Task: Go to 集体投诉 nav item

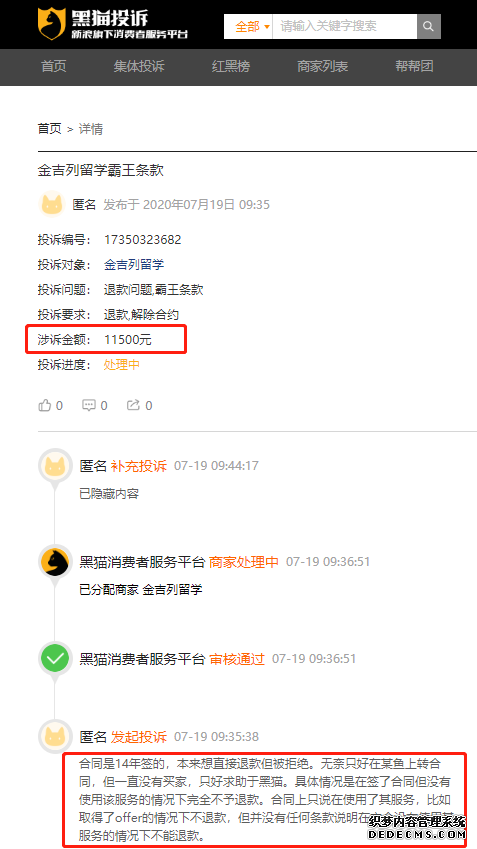Action: pyautogui.click(x=139, y=67)
